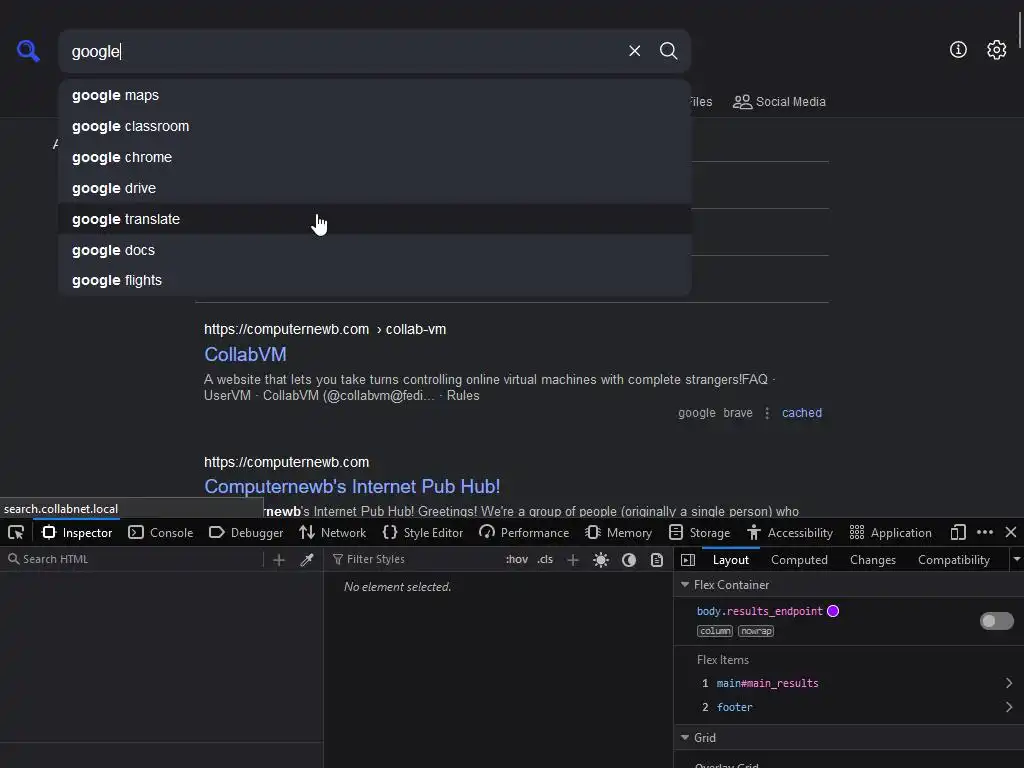The image size is (1024, 768).
Task: Select the Computed sidebar tab
Action: [x=799, y=560]
